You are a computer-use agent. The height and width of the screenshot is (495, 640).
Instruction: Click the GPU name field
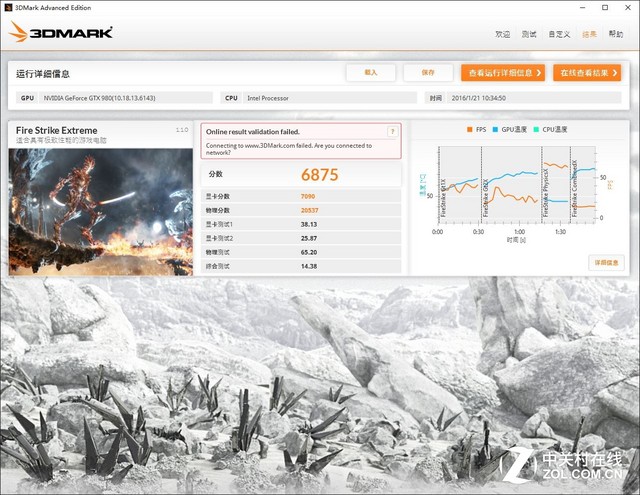128,98
